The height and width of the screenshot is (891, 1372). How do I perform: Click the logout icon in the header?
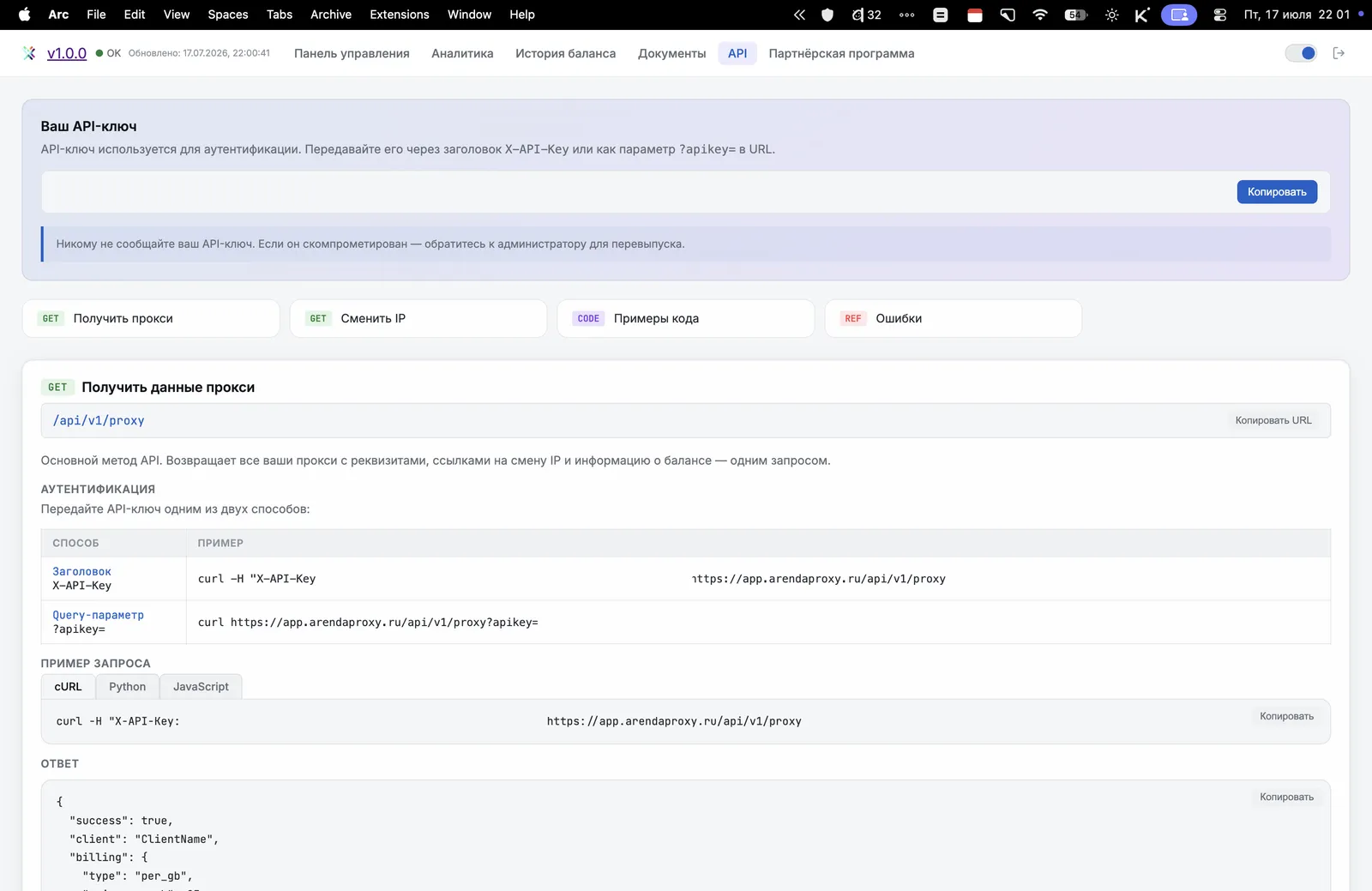click(1339, 53)
